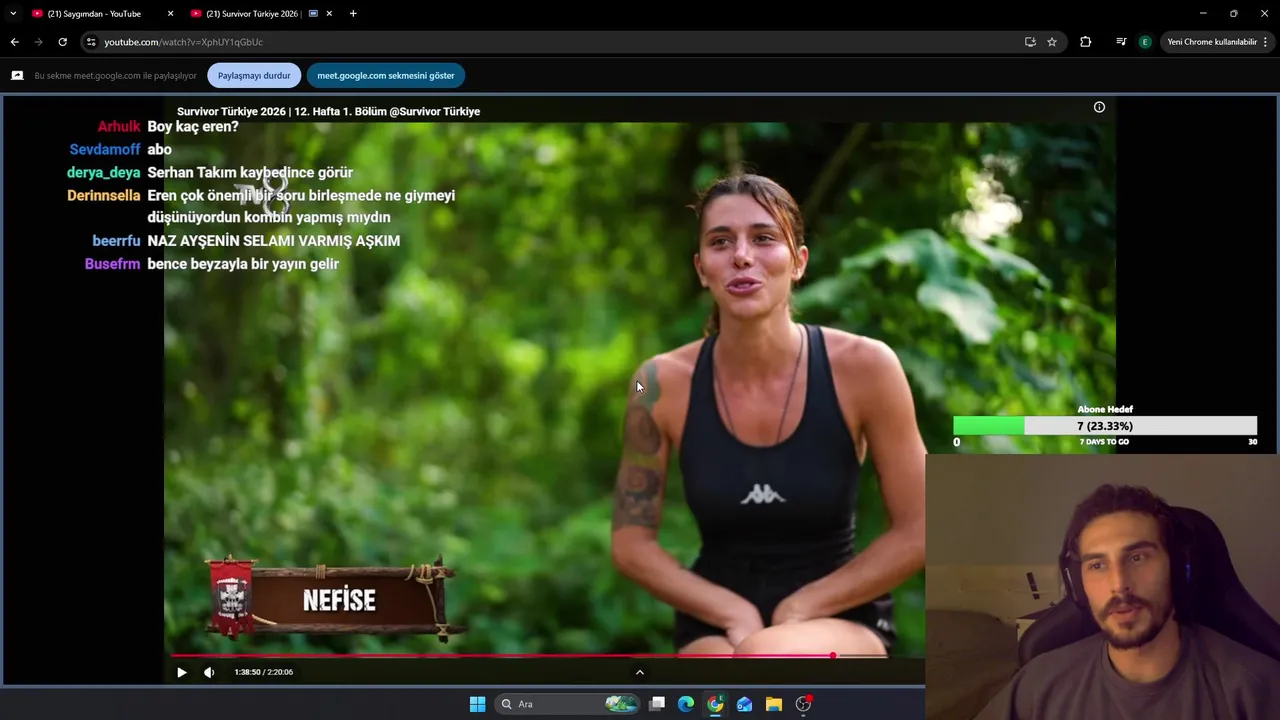Click the 1:38:50 / 2:20:06 timestamp
The height and width of the screenshot is (720, 1280).
point(263,672)
